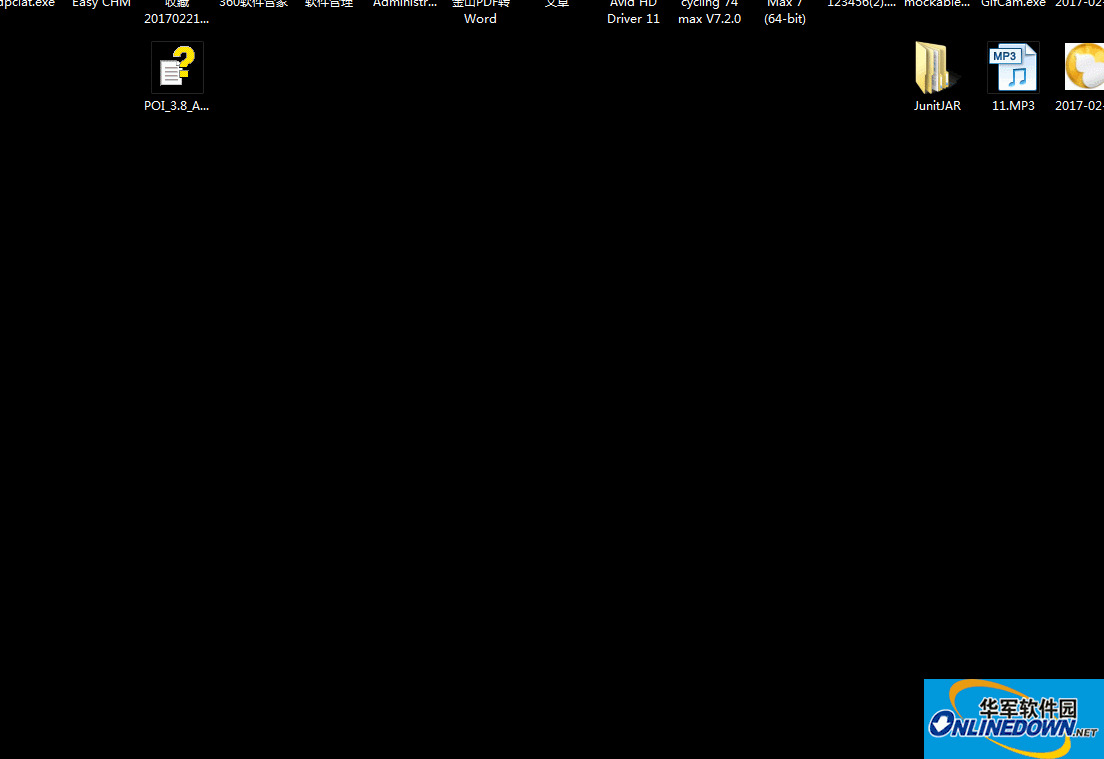Click the partly visible orange icon at right edge

[1084, 67]
